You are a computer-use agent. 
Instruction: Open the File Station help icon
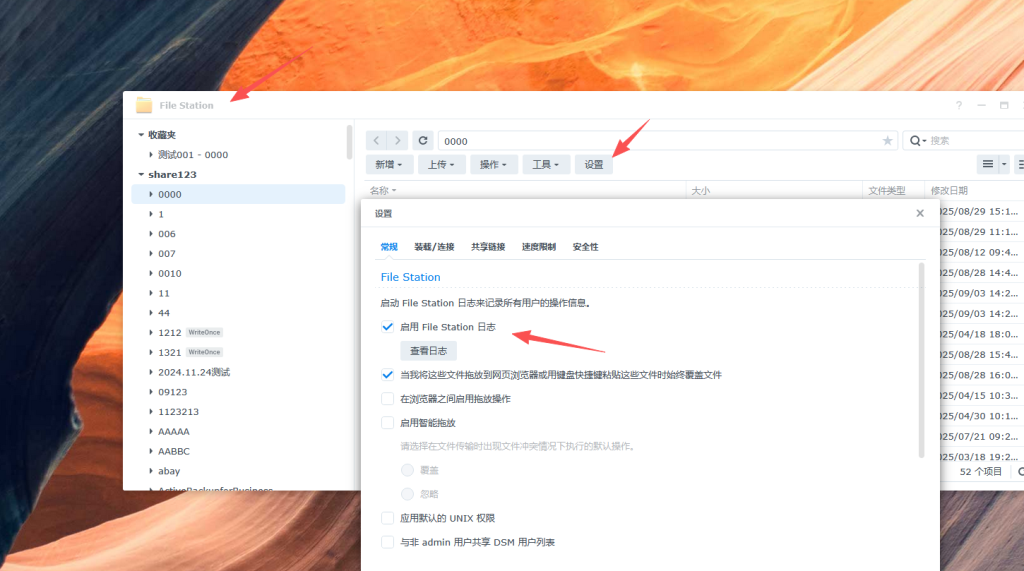tap(959, 105)
